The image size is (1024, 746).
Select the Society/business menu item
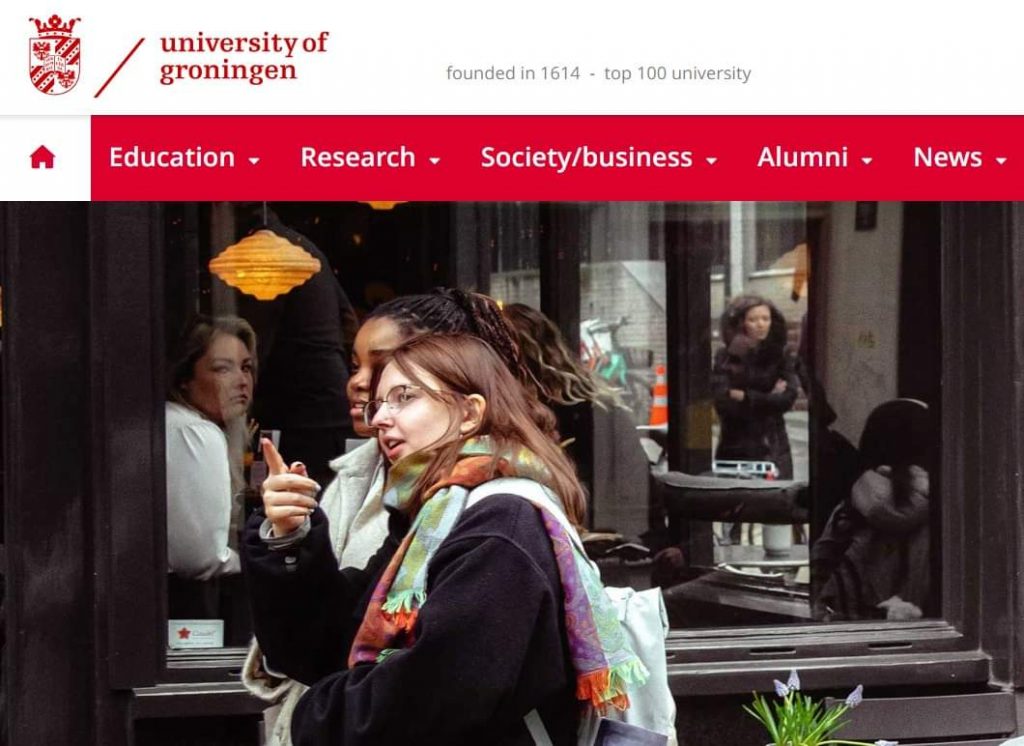point(586,157)
